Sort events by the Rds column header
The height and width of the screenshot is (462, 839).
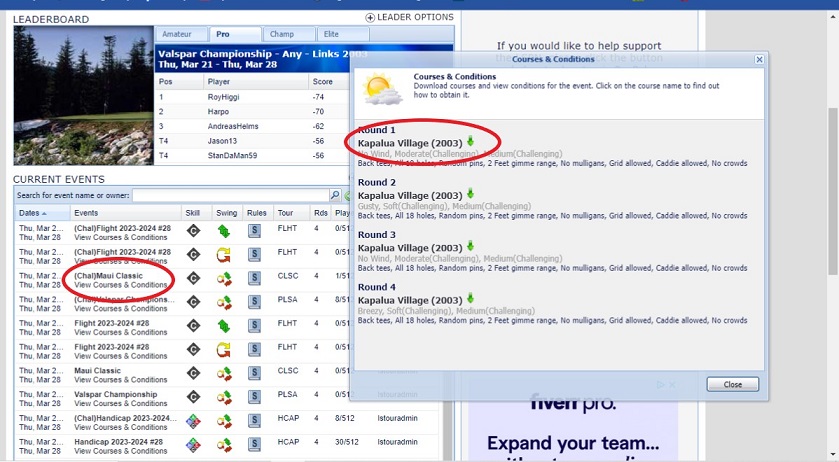click(x=321, y=213)
